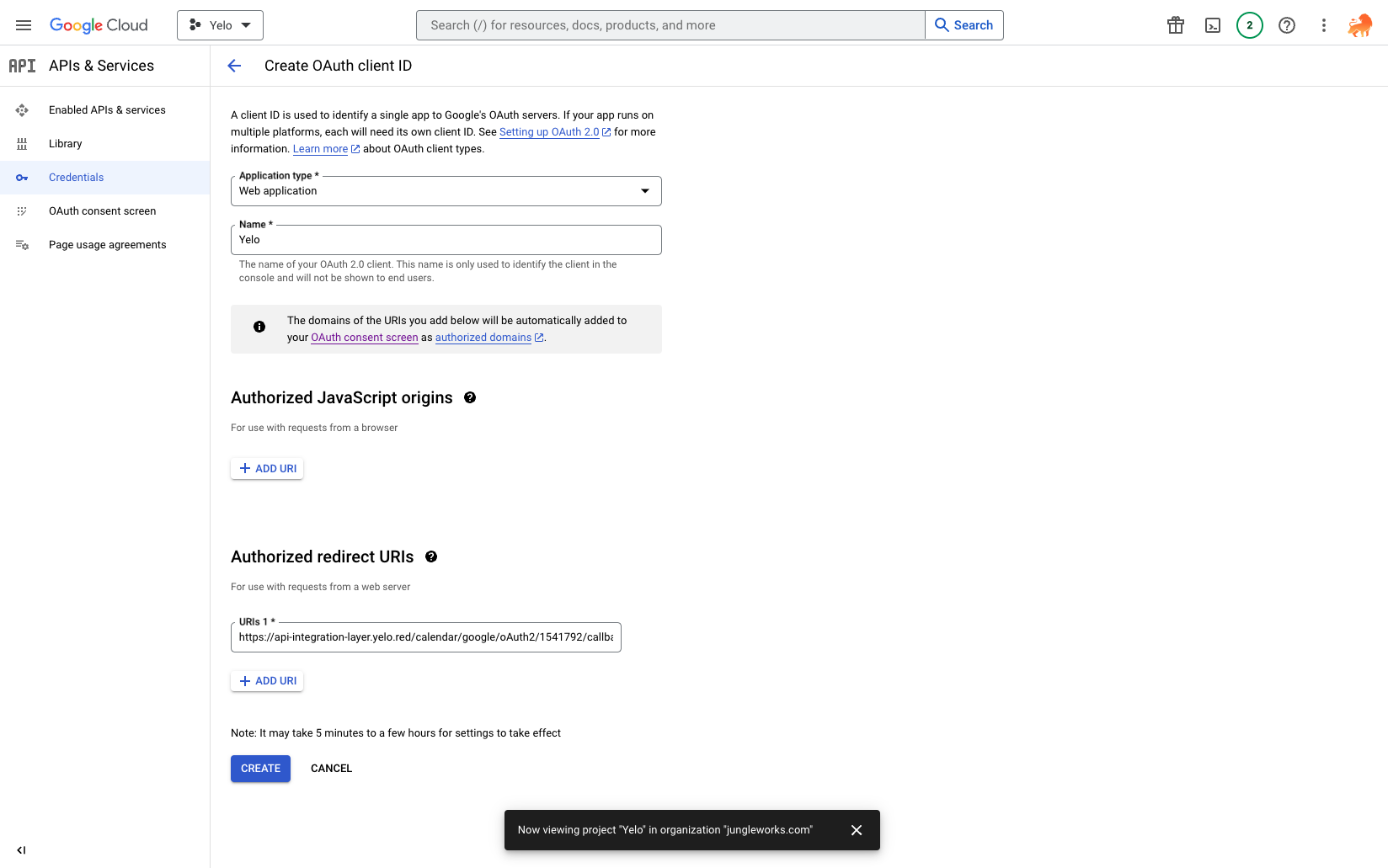The width and height of the screenshot is (1388, 868).
Task: Open the Yelo project selector dropdown
Action: coord(220,25)
